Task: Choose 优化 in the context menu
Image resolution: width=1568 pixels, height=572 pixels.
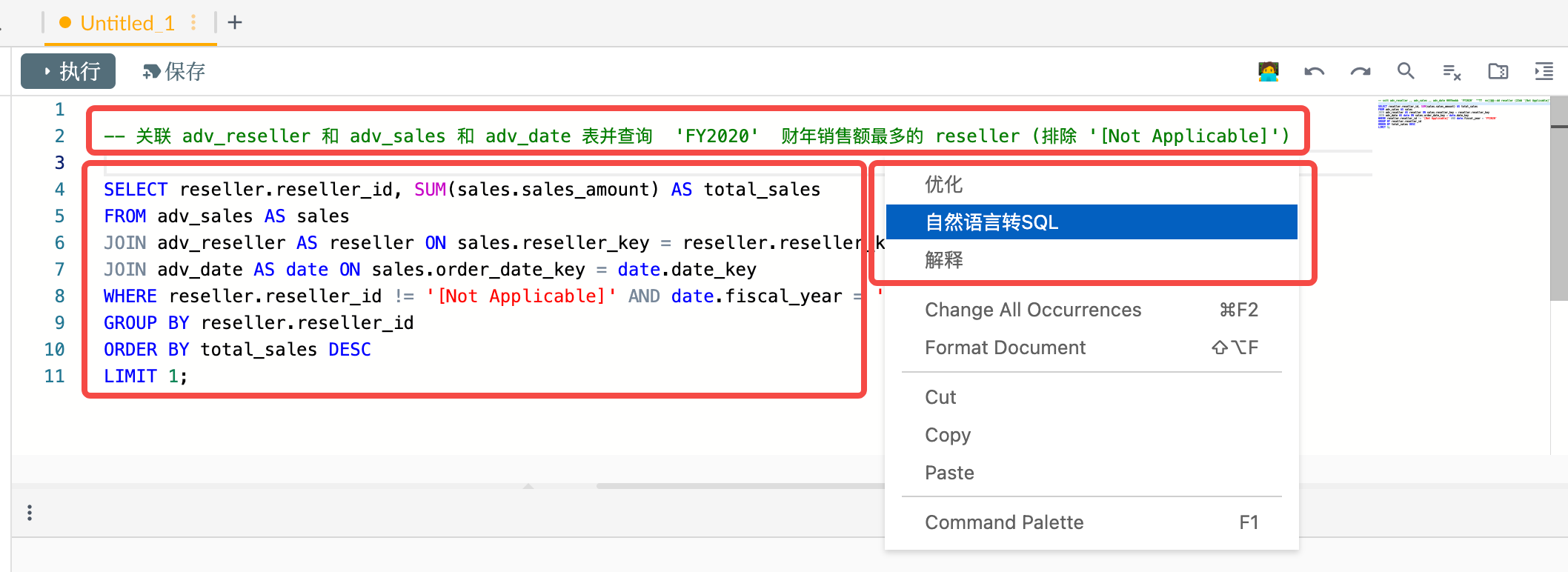Action: 943,184
